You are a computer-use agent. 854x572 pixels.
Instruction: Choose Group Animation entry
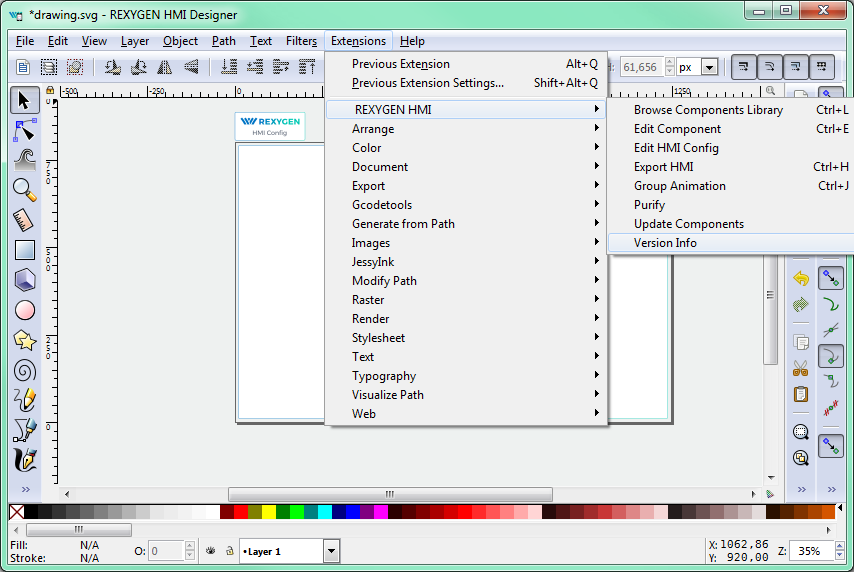[731, 186]
